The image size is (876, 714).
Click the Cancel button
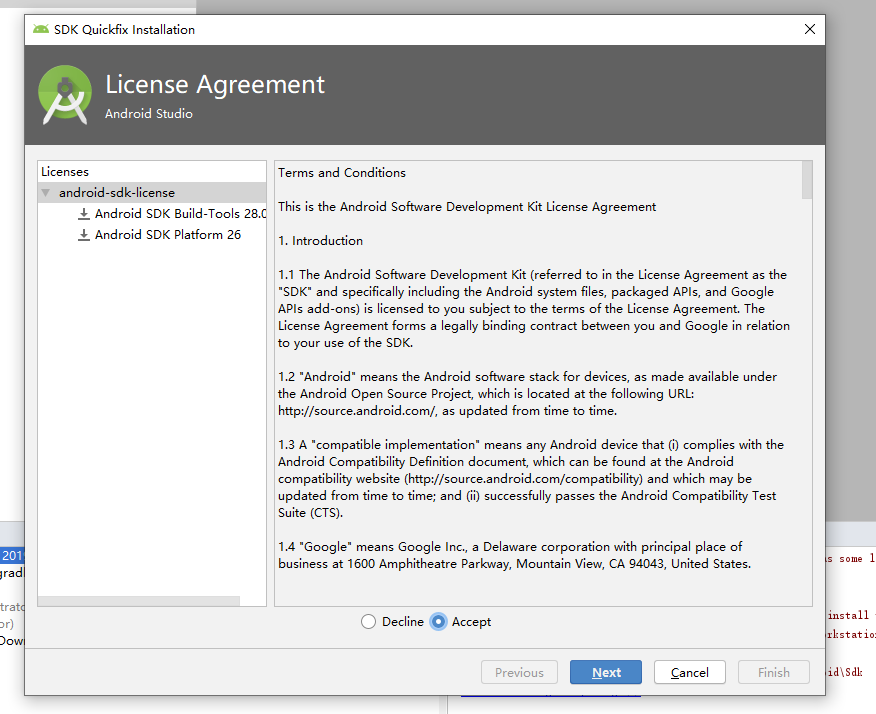[689, 672]
